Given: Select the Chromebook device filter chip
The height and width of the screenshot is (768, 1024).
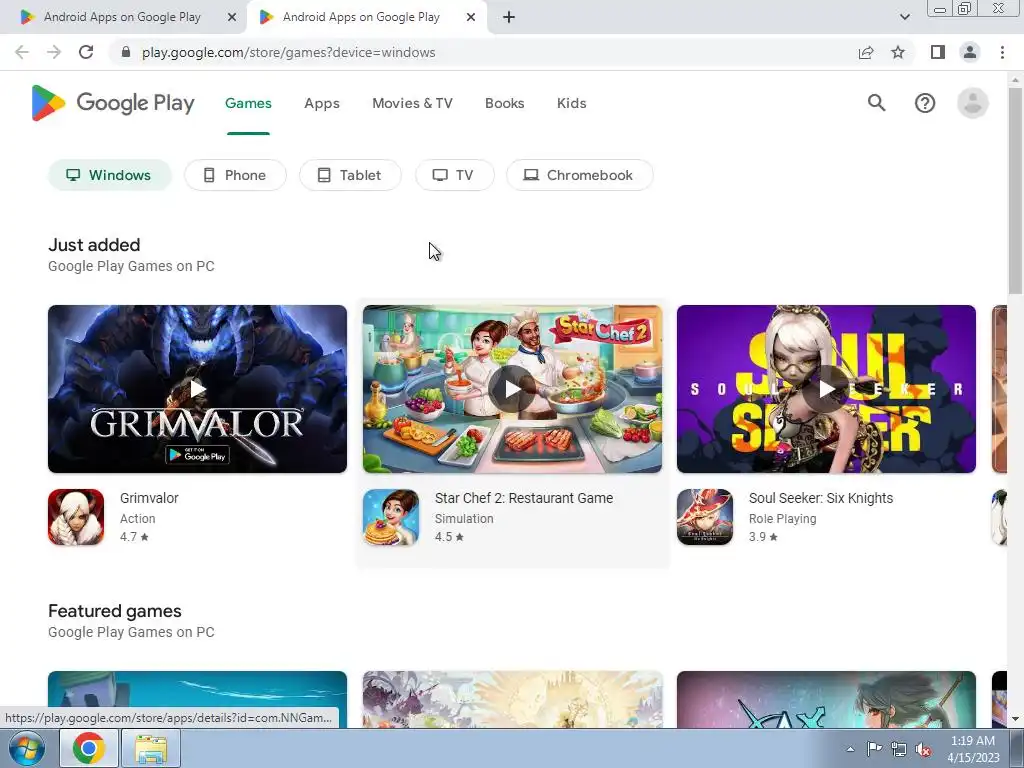Looking at the screenshot, I should click(x=580, y=175).
